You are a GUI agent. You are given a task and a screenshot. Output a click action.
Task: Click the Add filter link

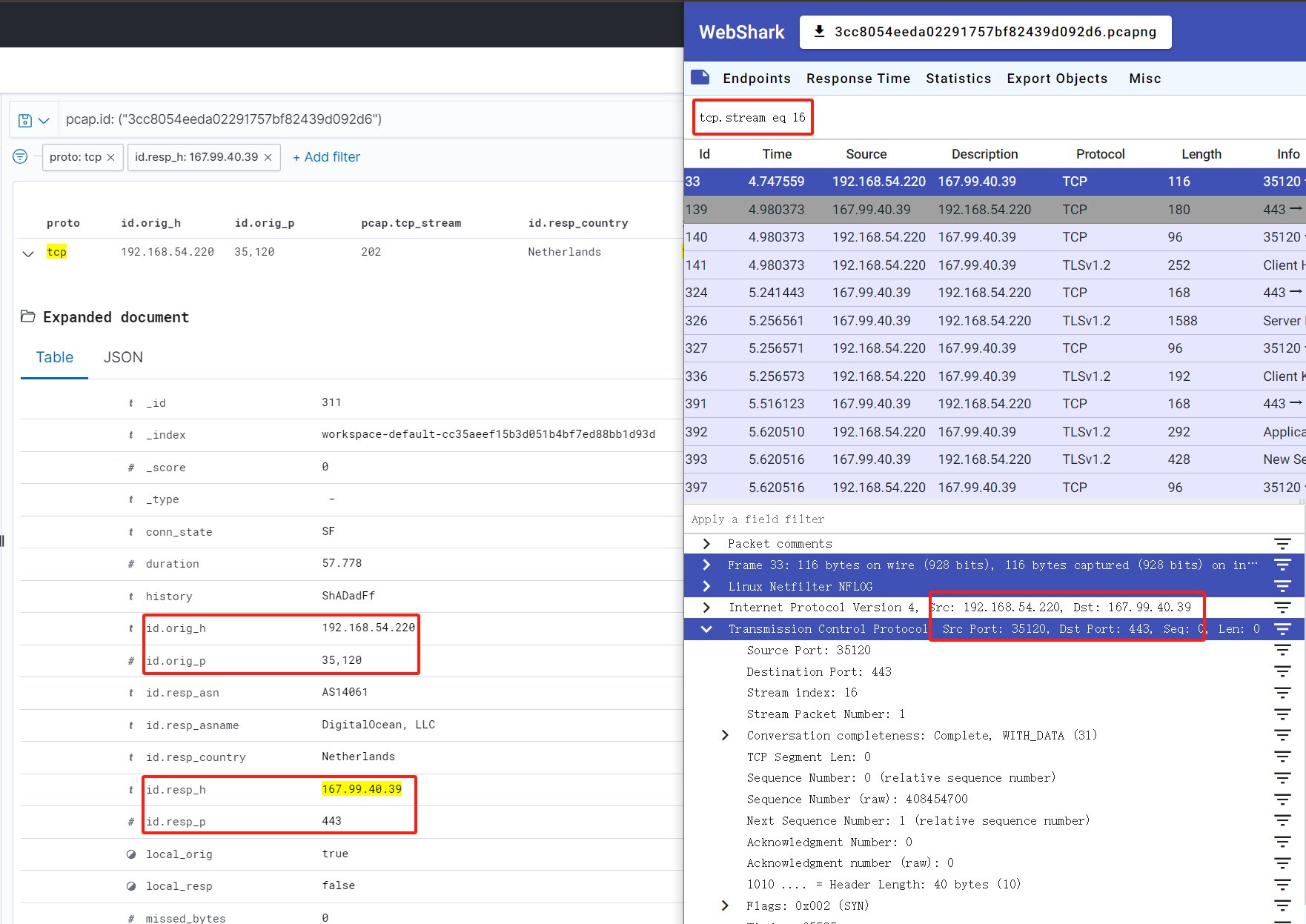point(326,157)
